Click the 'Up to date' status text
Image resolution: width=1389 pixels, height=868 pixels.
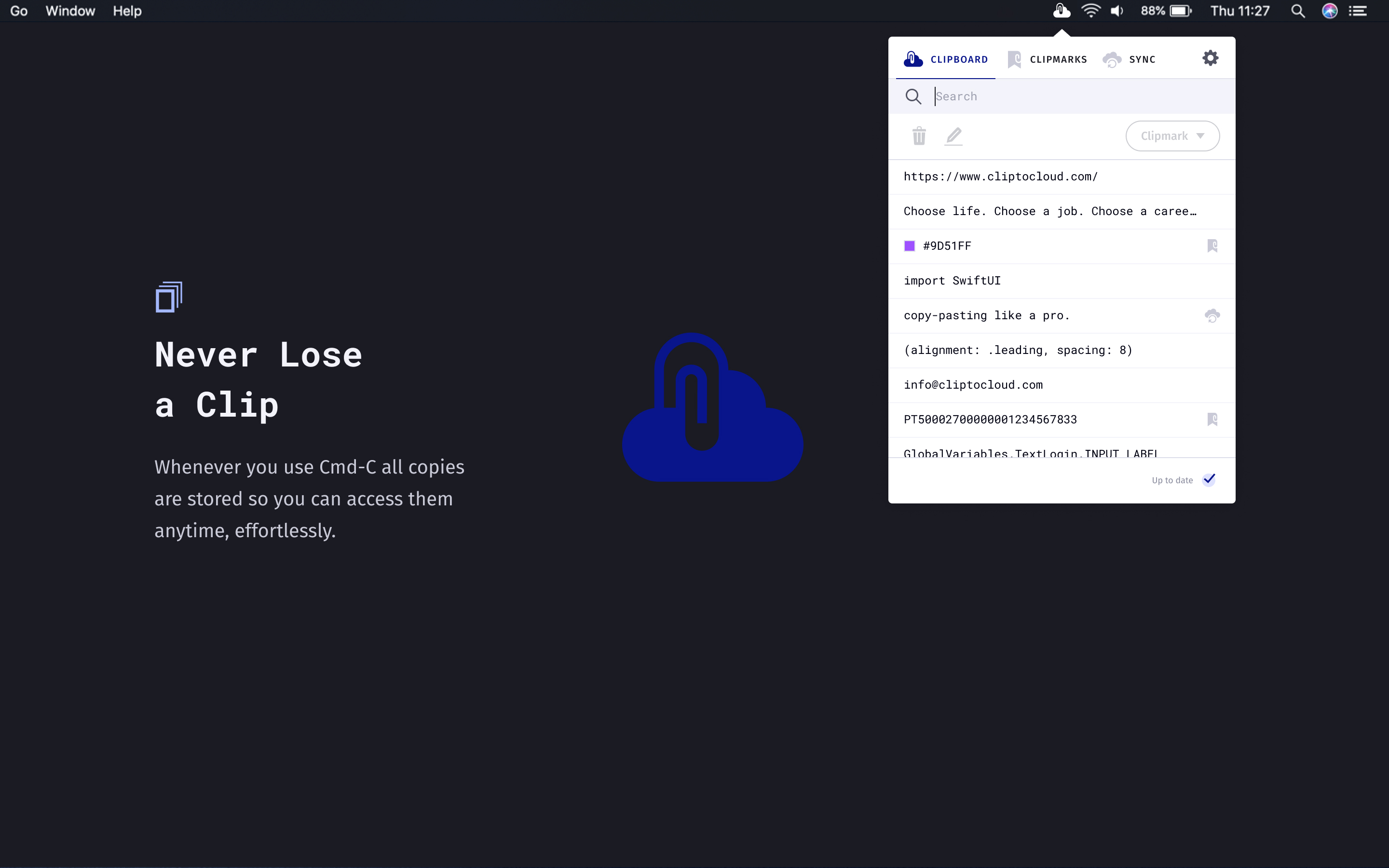[x=1172, y=480]
